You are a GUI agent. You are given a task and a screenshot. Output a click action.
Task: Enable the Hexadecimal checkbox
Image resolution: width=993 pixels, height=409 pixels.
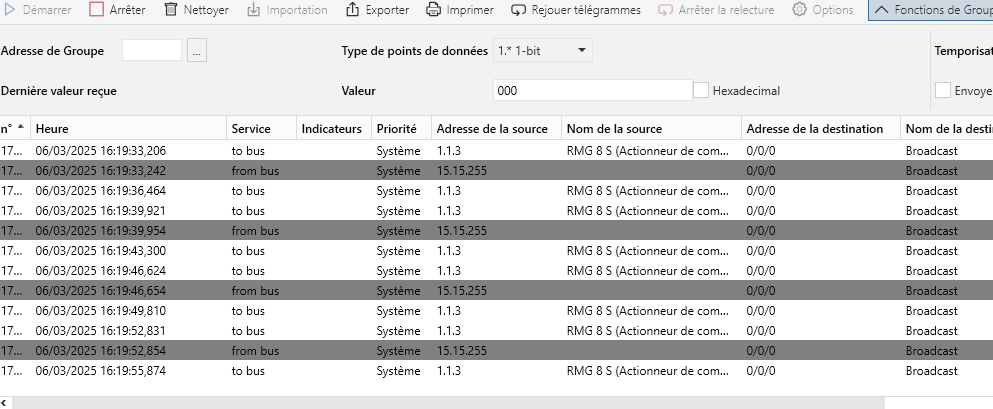701,91
